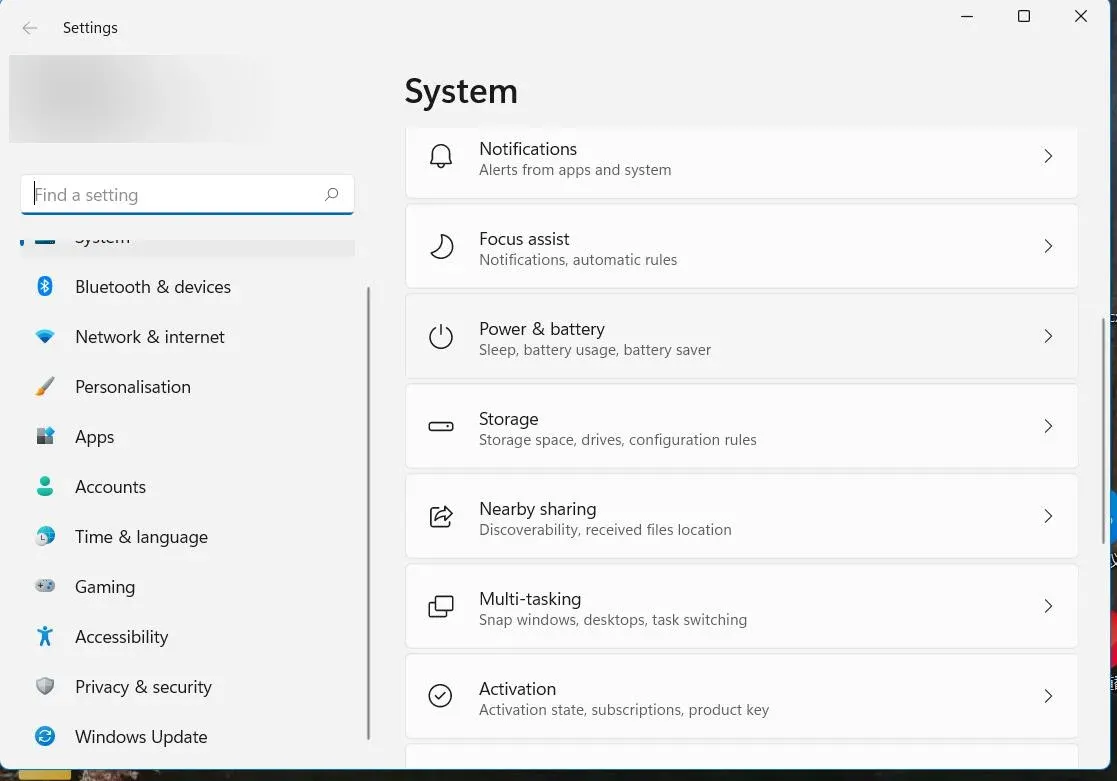Minimize the Settings window
Image resolution: width=1117 pixels, height=781 pixels.
(x=967, y=16)
